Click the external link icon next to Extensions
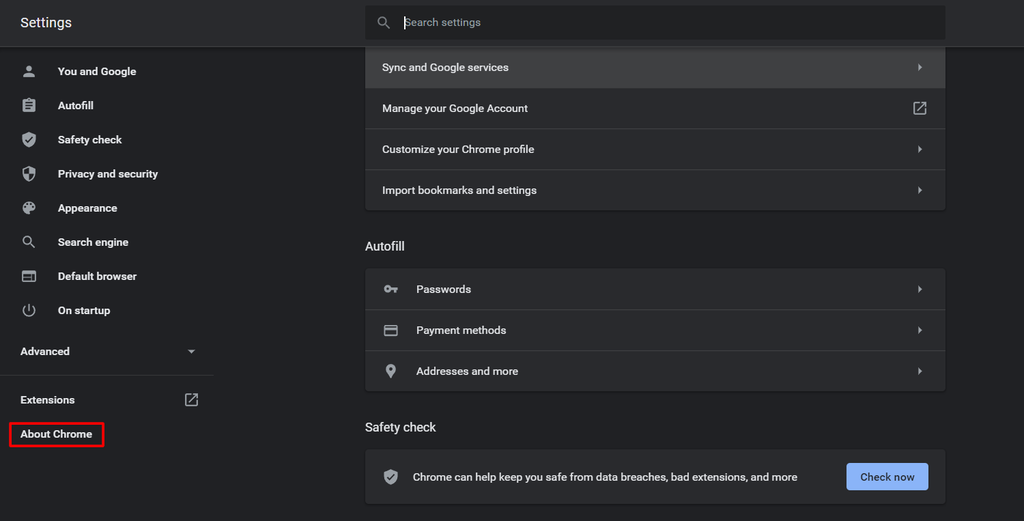Viewport: 1024px width, 521px height. tap(191, 400)
